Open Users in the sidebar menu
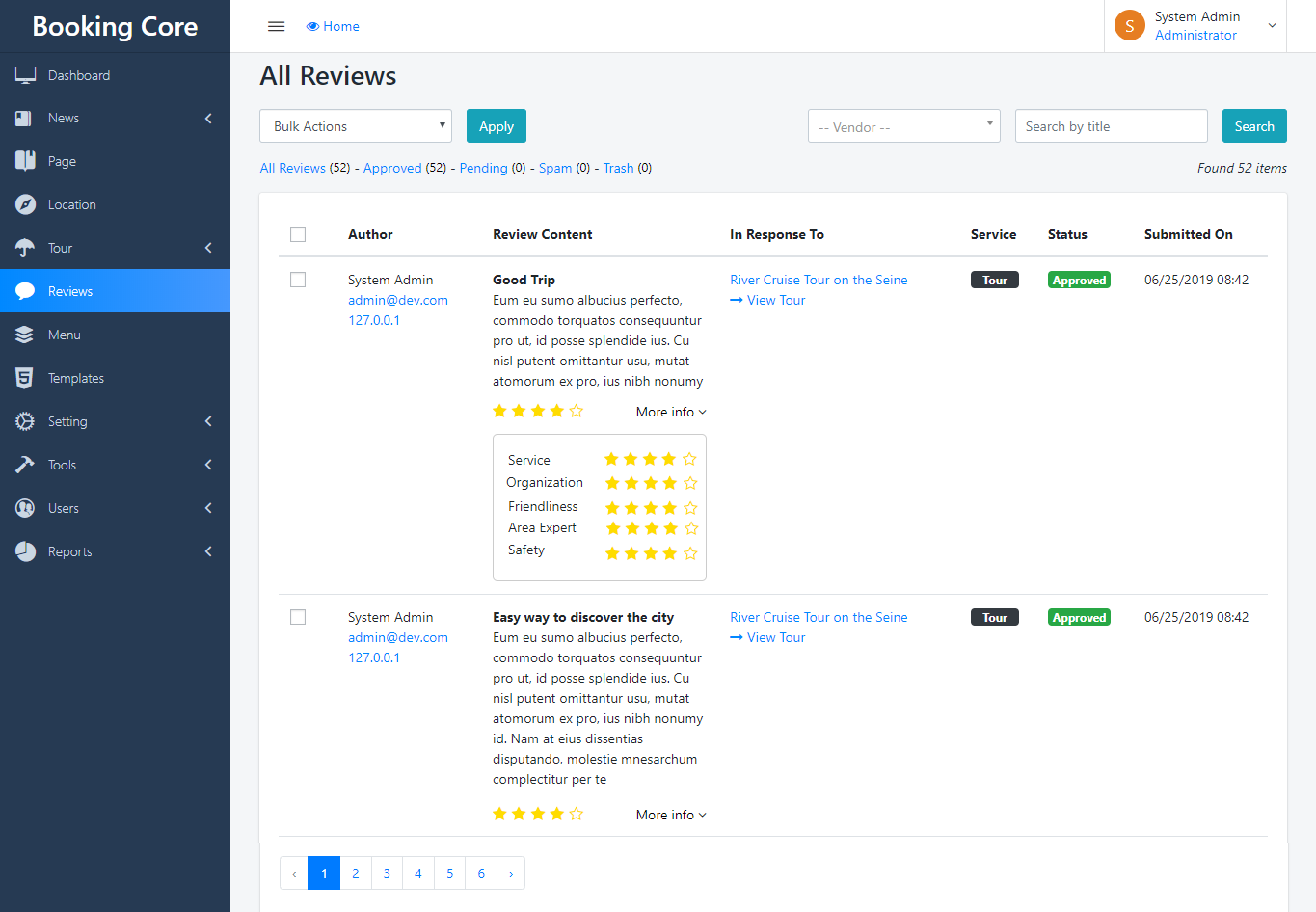 pyautogui.click(x=64, y=508)
